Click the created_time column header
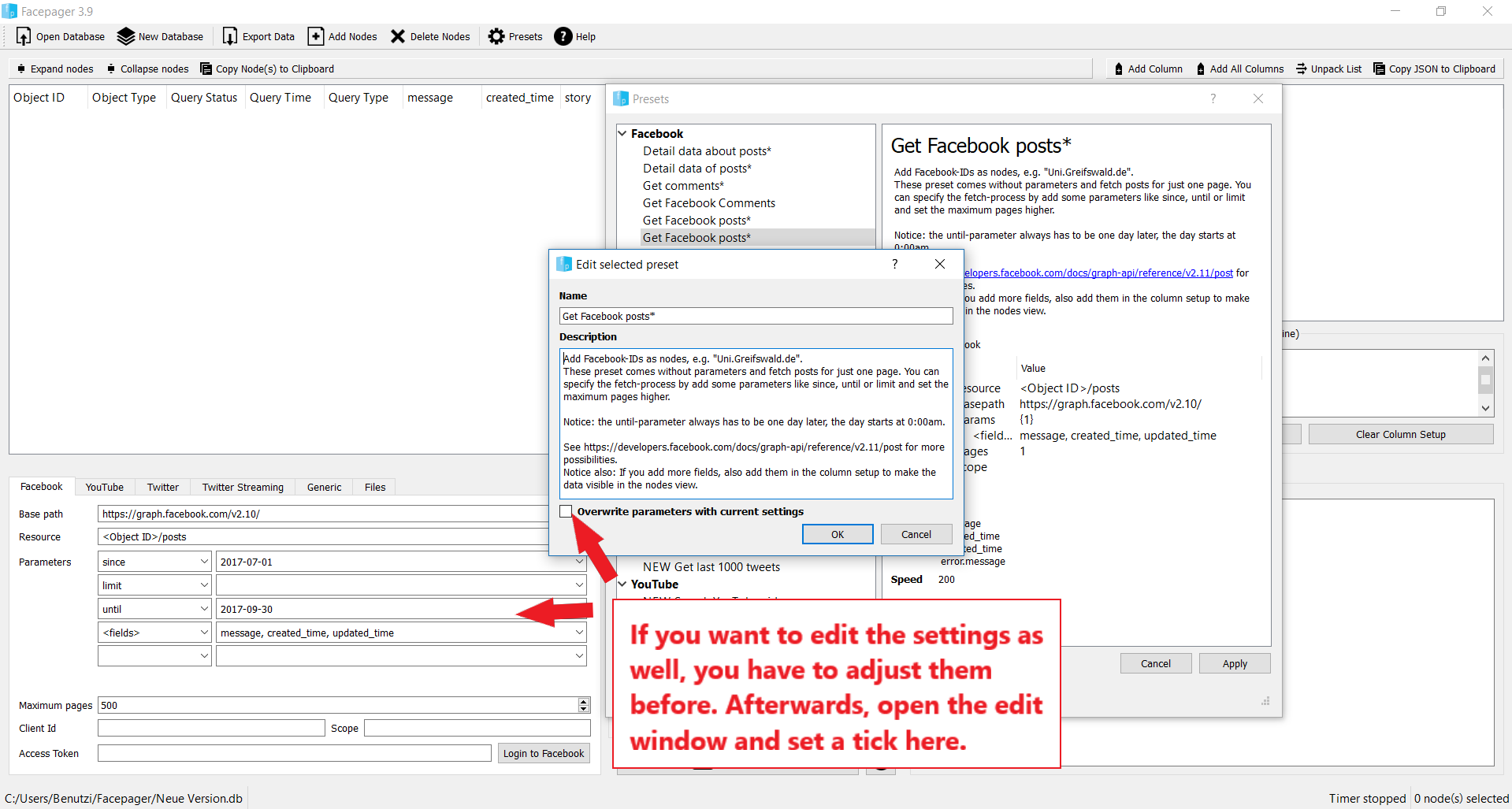 520,98
